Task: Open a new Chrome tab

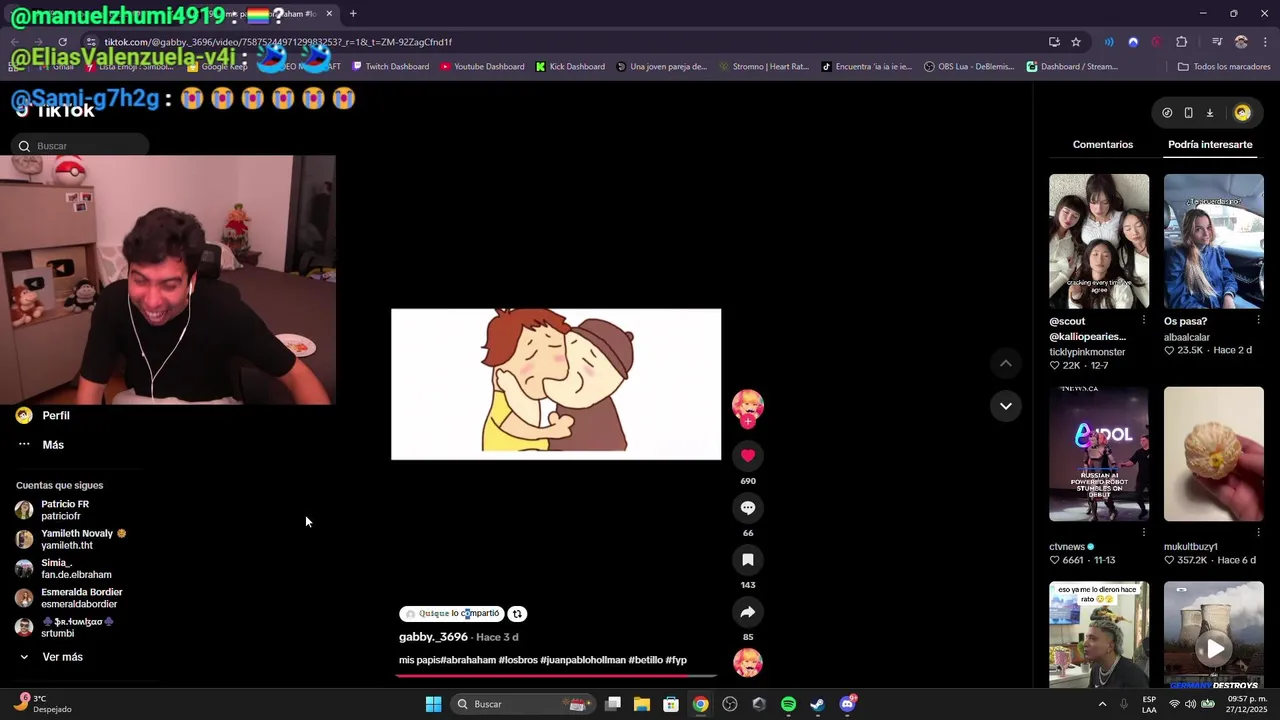Action: (x=353, y=14)
